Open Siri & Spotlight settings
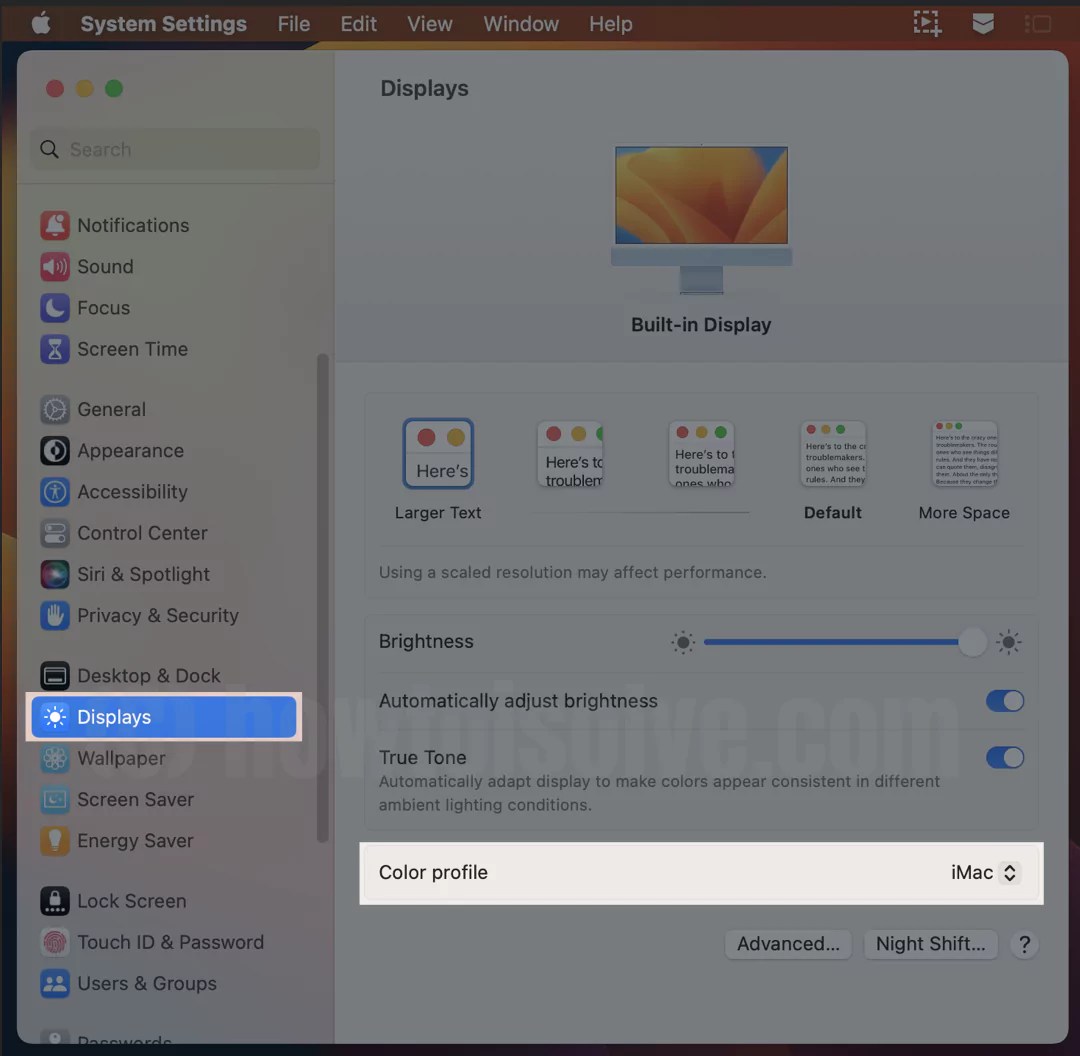Viewport: 1080px width, 1056px height. pos(144,574)
